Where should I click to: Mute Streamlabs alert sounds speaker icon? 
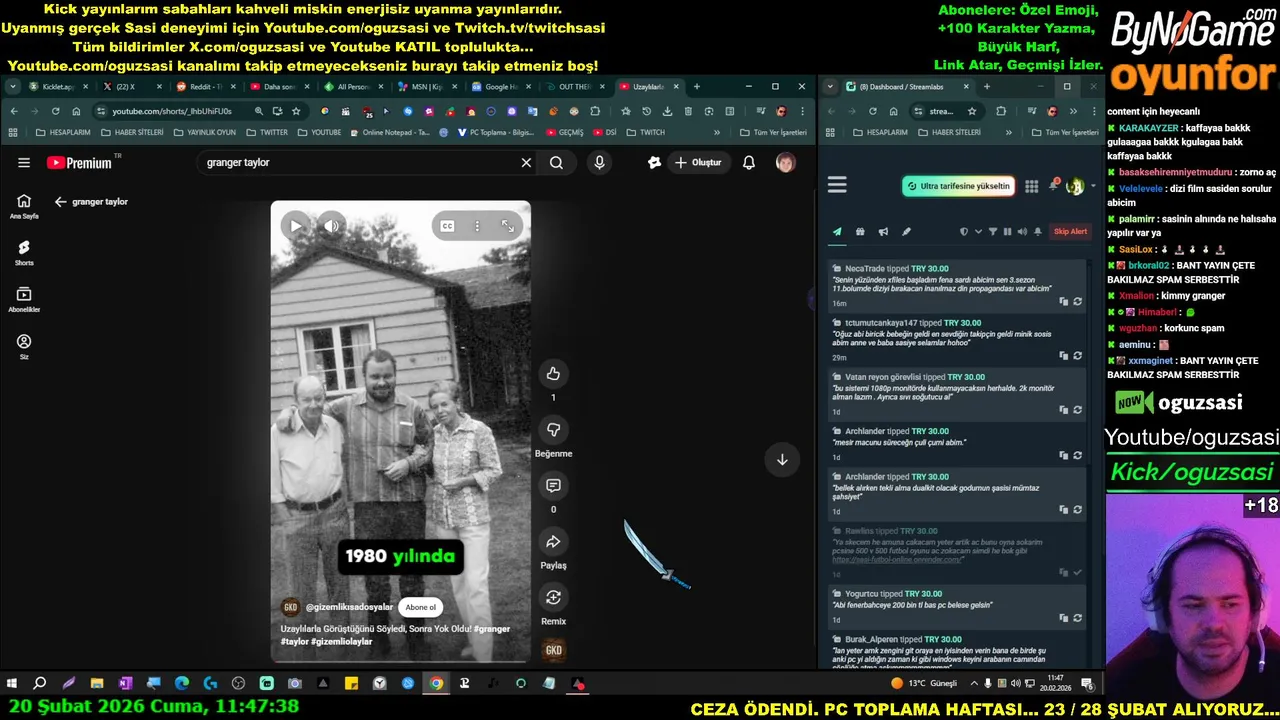click(1022, 232)
